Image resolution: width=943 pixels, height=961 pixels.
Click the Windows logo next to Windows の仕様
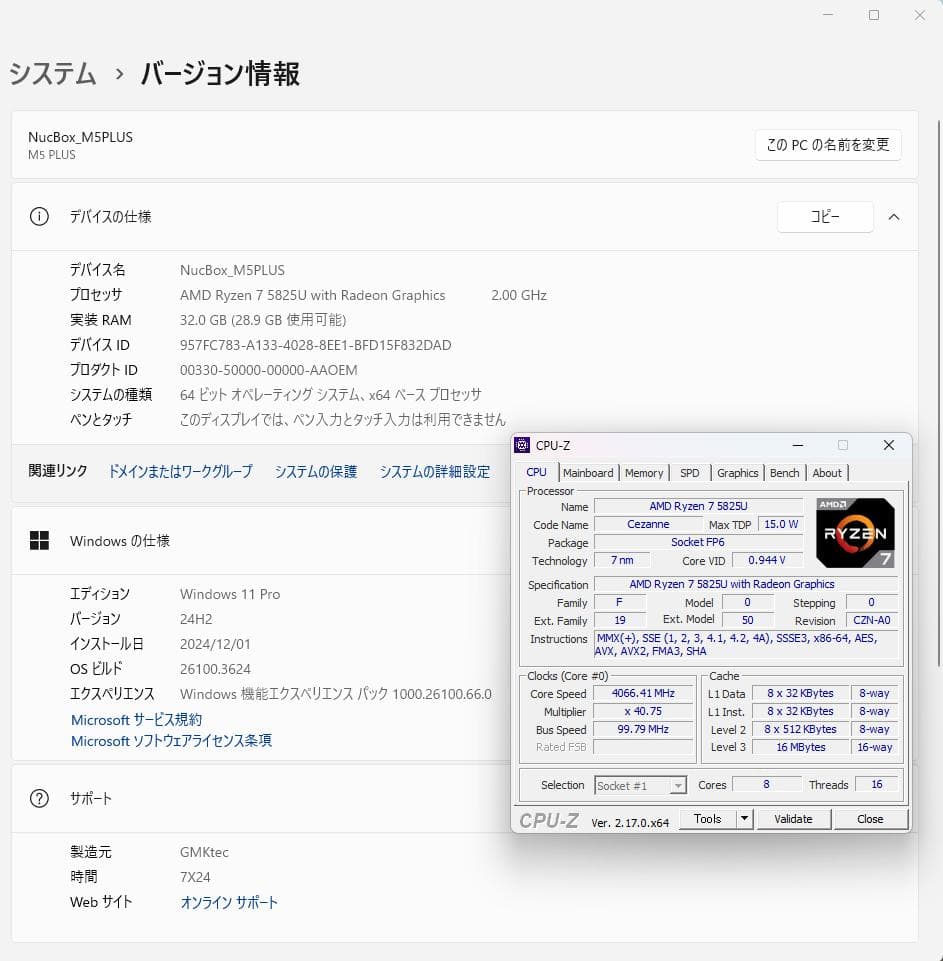click(38, 540)
